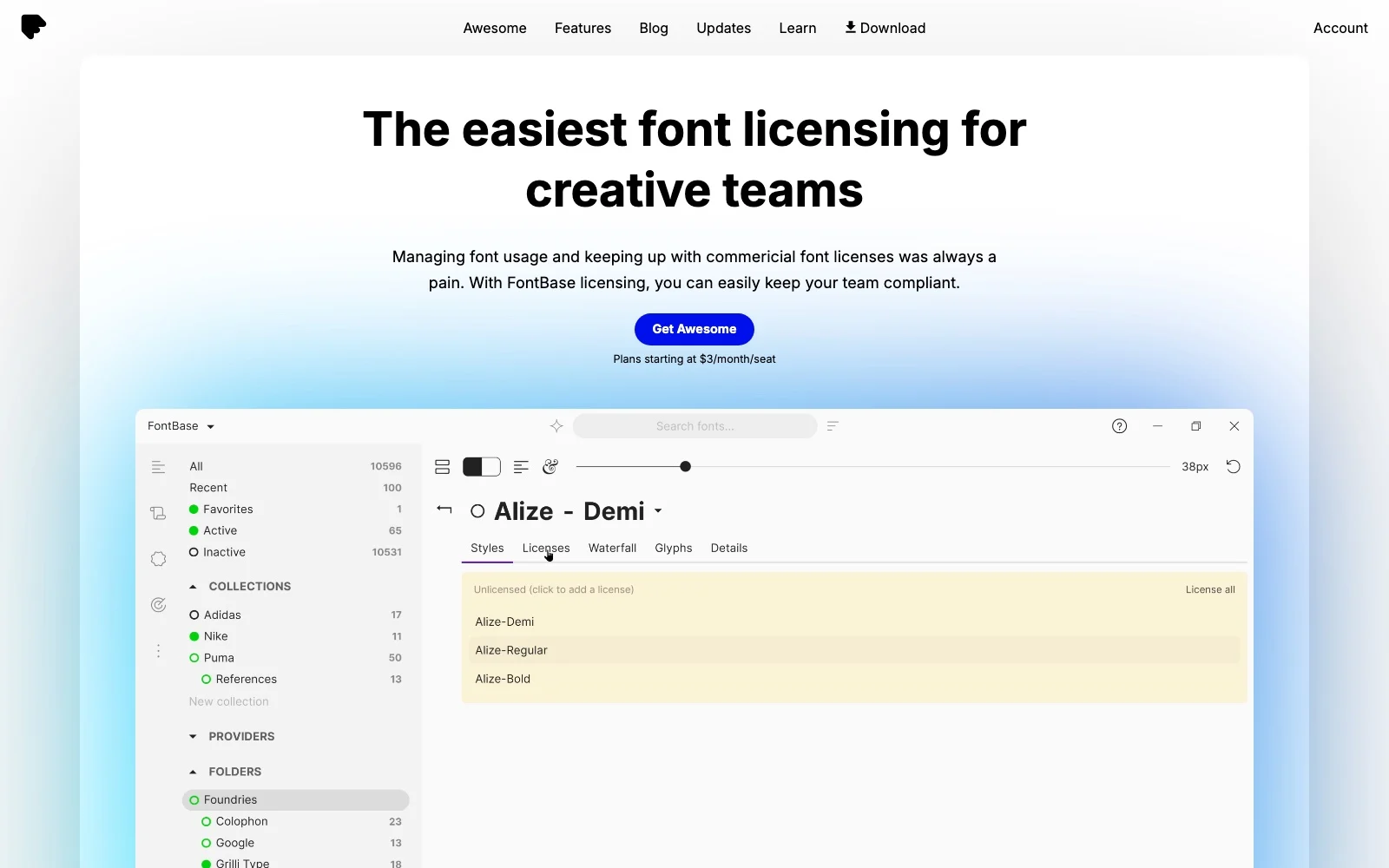Deactivate the Nike collection green dot
Viewport: 1389px width, 868px height.
[194, 636]
